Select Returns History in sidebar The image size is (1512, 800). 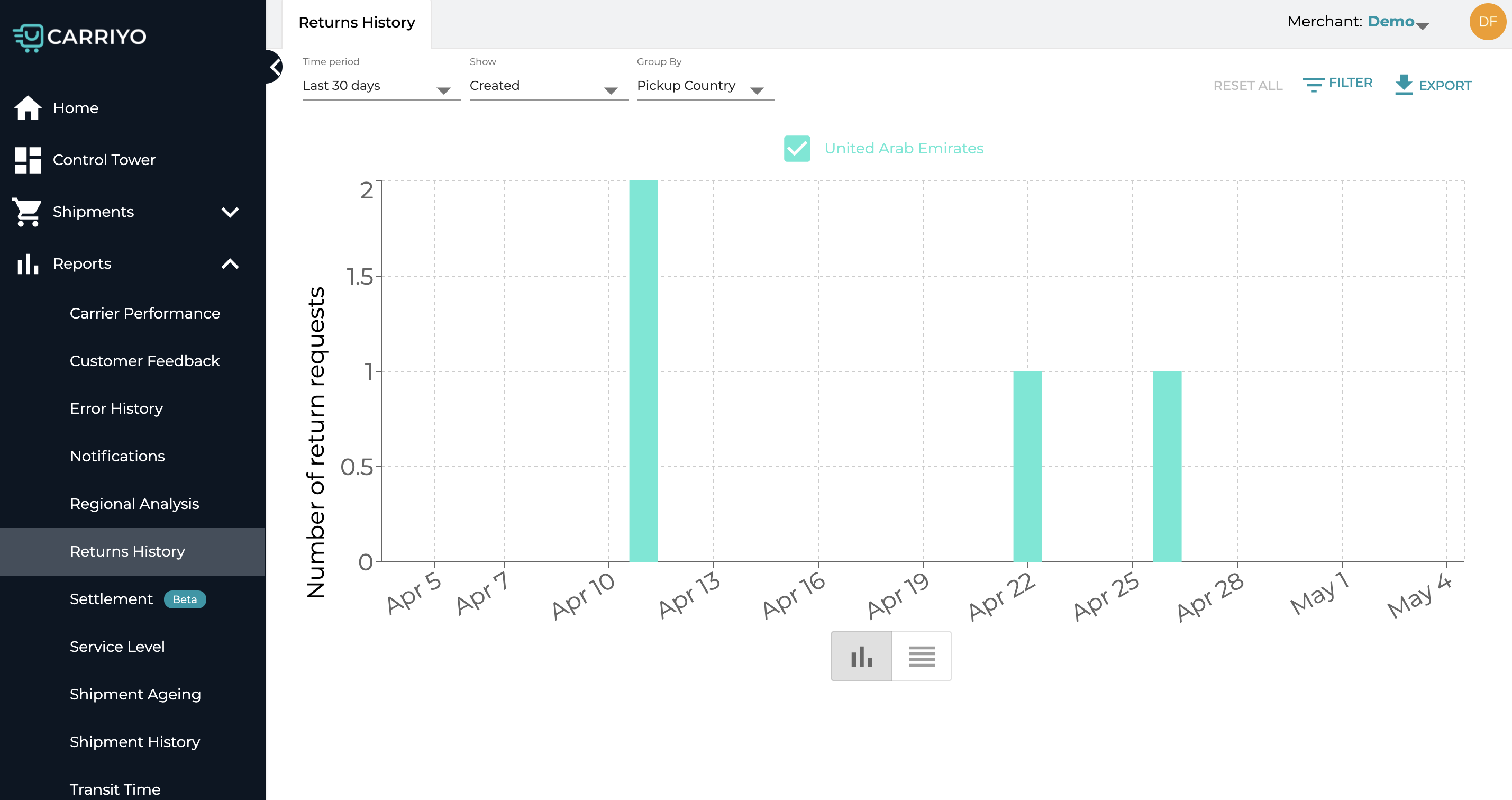(x=132, y=552)
